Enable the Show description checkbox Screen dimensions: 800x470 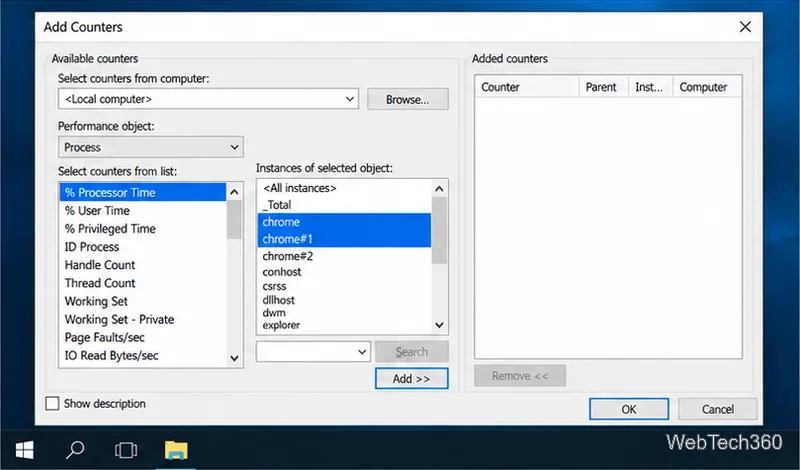[x=52, y=404]
